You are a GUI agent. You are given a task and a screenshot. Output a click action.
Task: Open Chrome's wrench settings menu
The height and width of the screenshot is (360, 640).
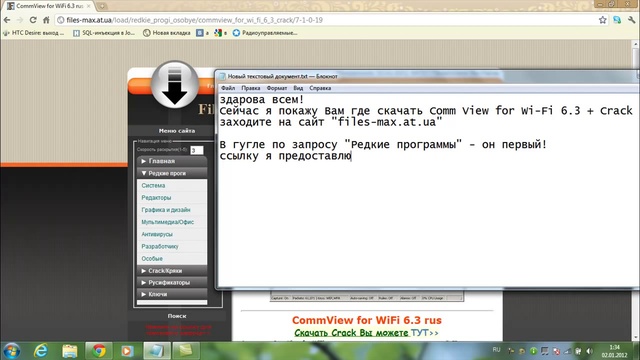631,20
